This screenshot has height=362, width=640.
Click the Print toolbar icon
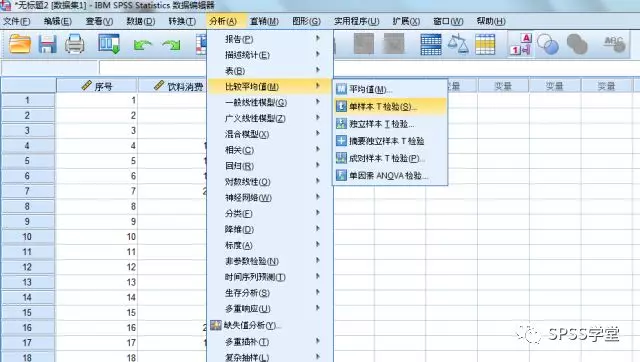(75, 44)
